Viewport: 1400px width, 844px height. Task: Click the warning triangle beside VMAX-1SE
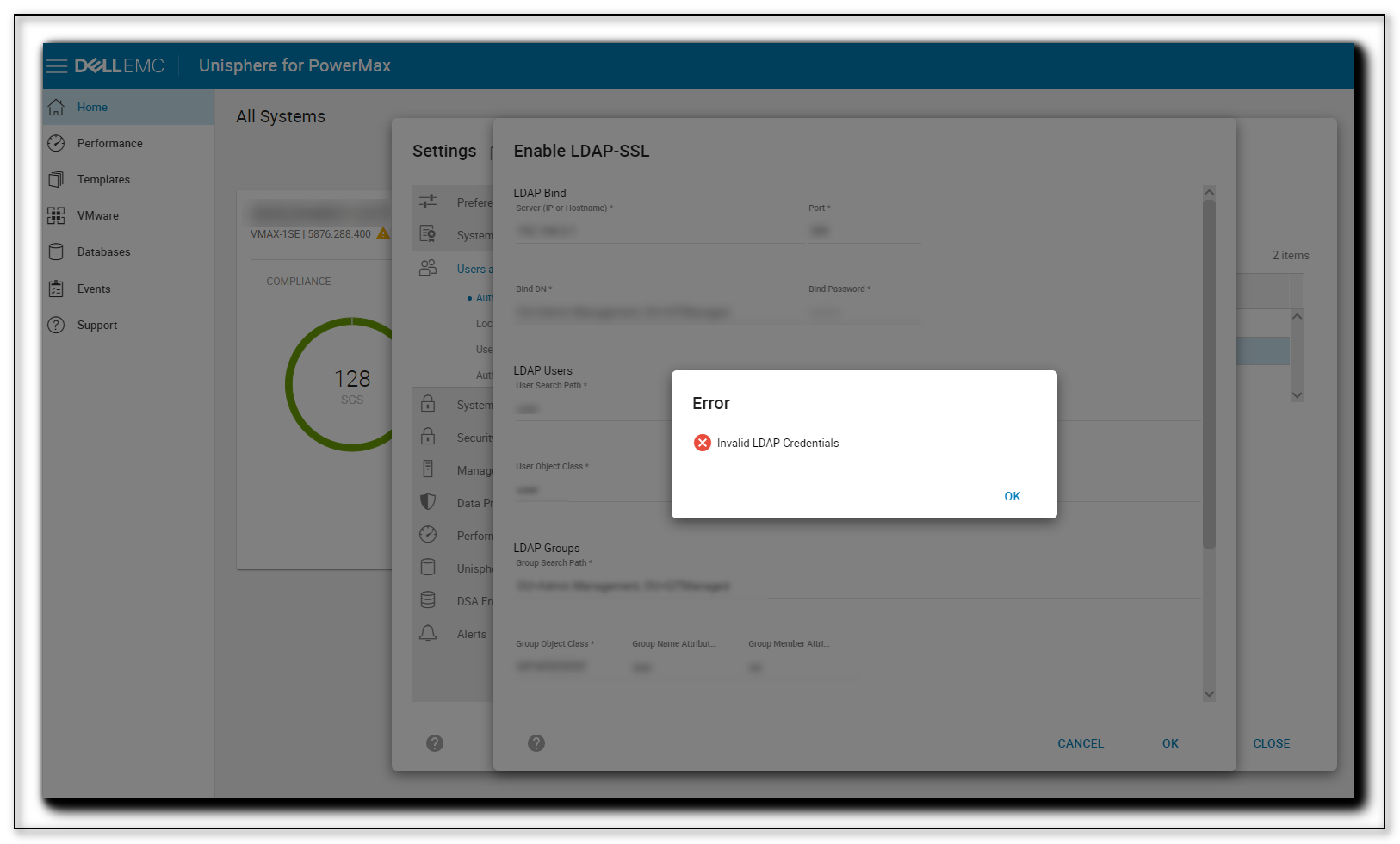pyautogui.click(x=383, y=233)
